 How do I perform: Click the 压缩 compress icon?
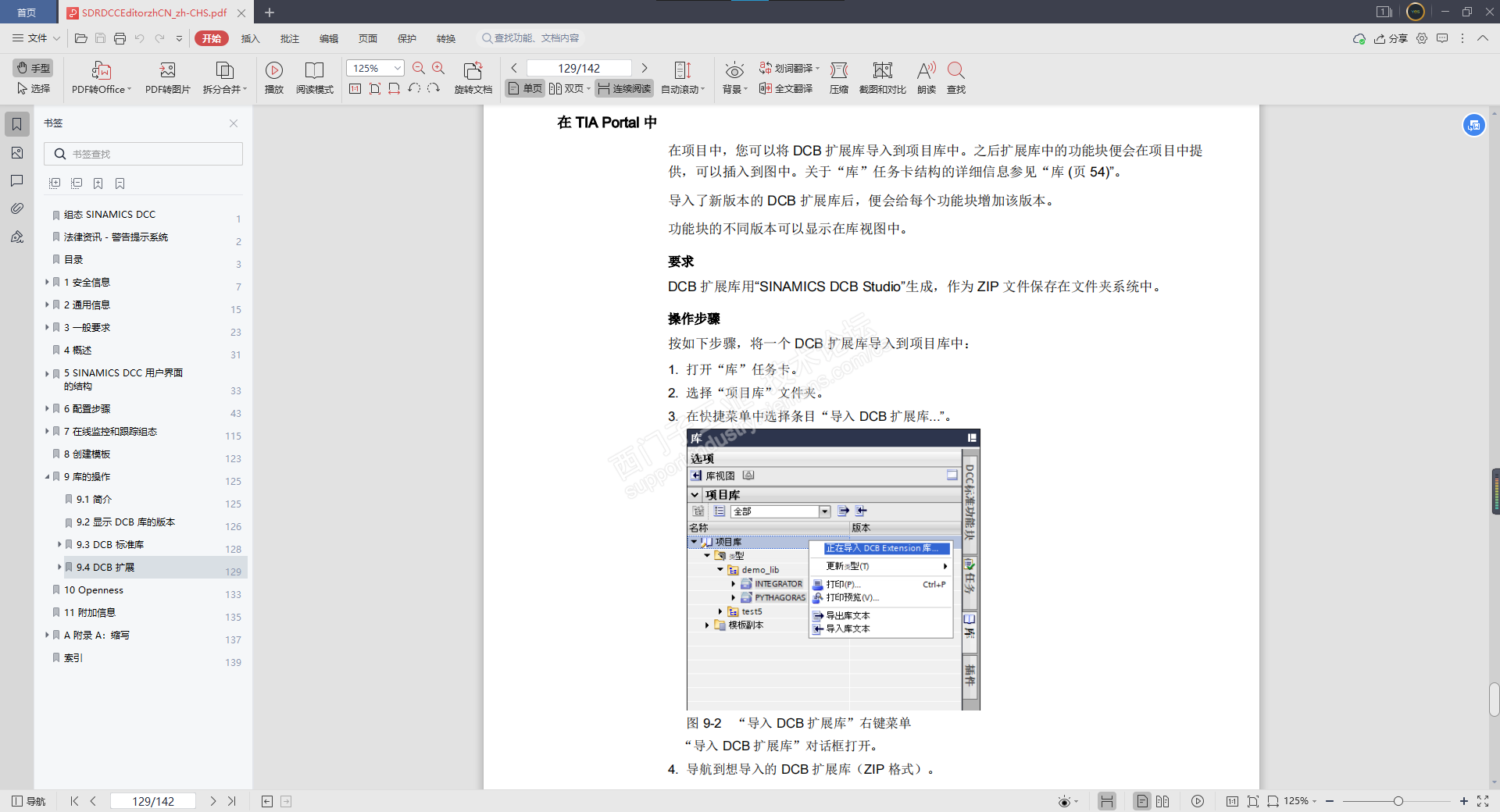838,71
